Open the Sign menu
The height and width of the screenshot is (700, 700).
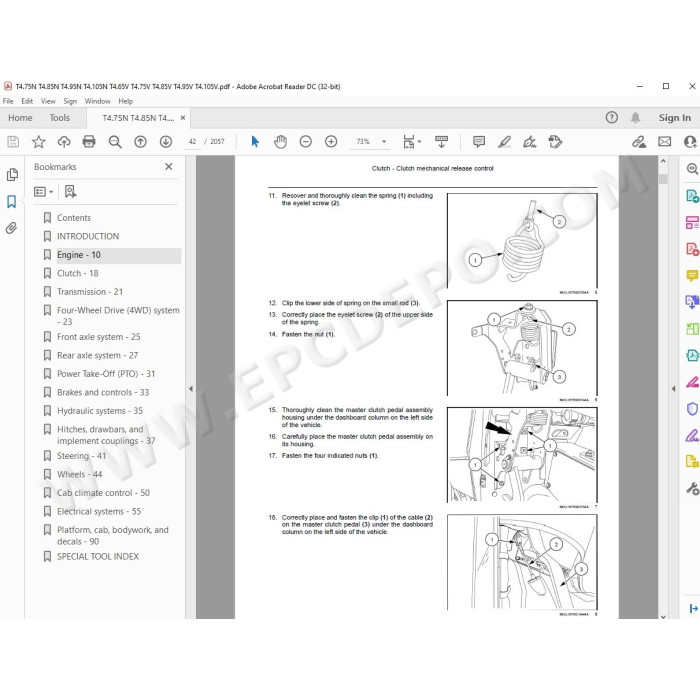(x=70, y=101)
